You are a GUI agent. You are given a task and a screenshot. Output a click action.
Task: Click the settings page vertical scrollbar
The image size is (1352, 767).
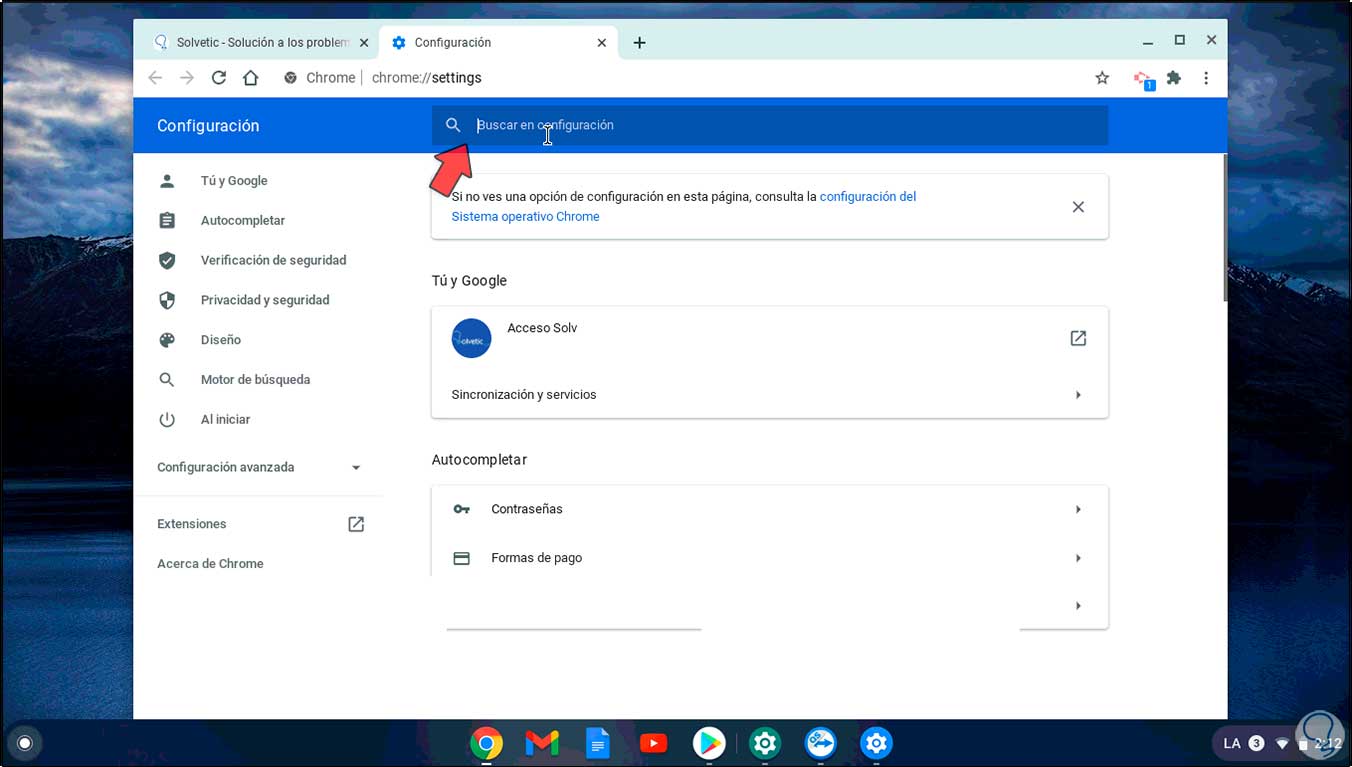click(1224, 228)
